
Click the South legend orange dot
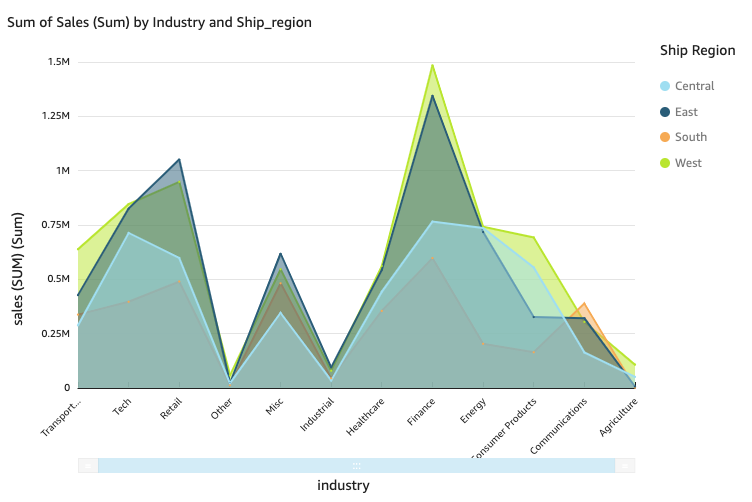[666, 137]
